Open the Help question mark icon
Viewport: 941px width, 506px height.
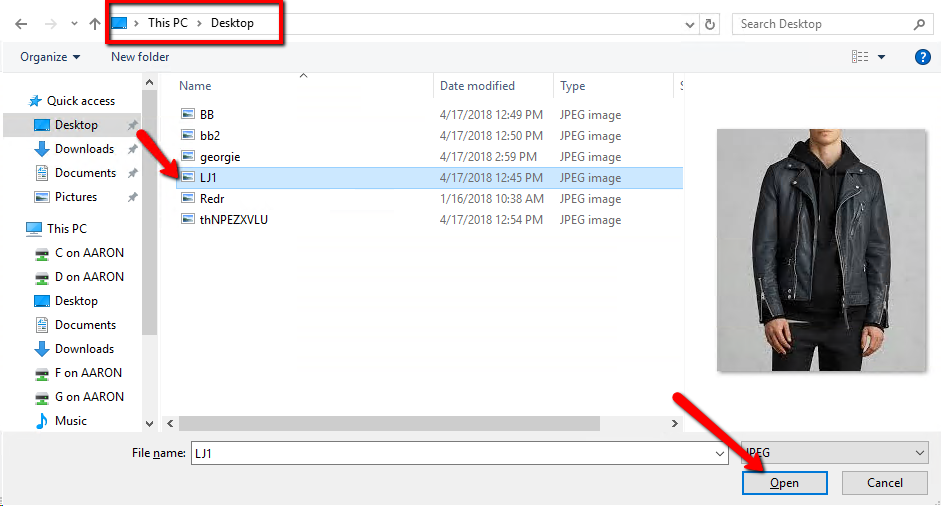point(923,57)
